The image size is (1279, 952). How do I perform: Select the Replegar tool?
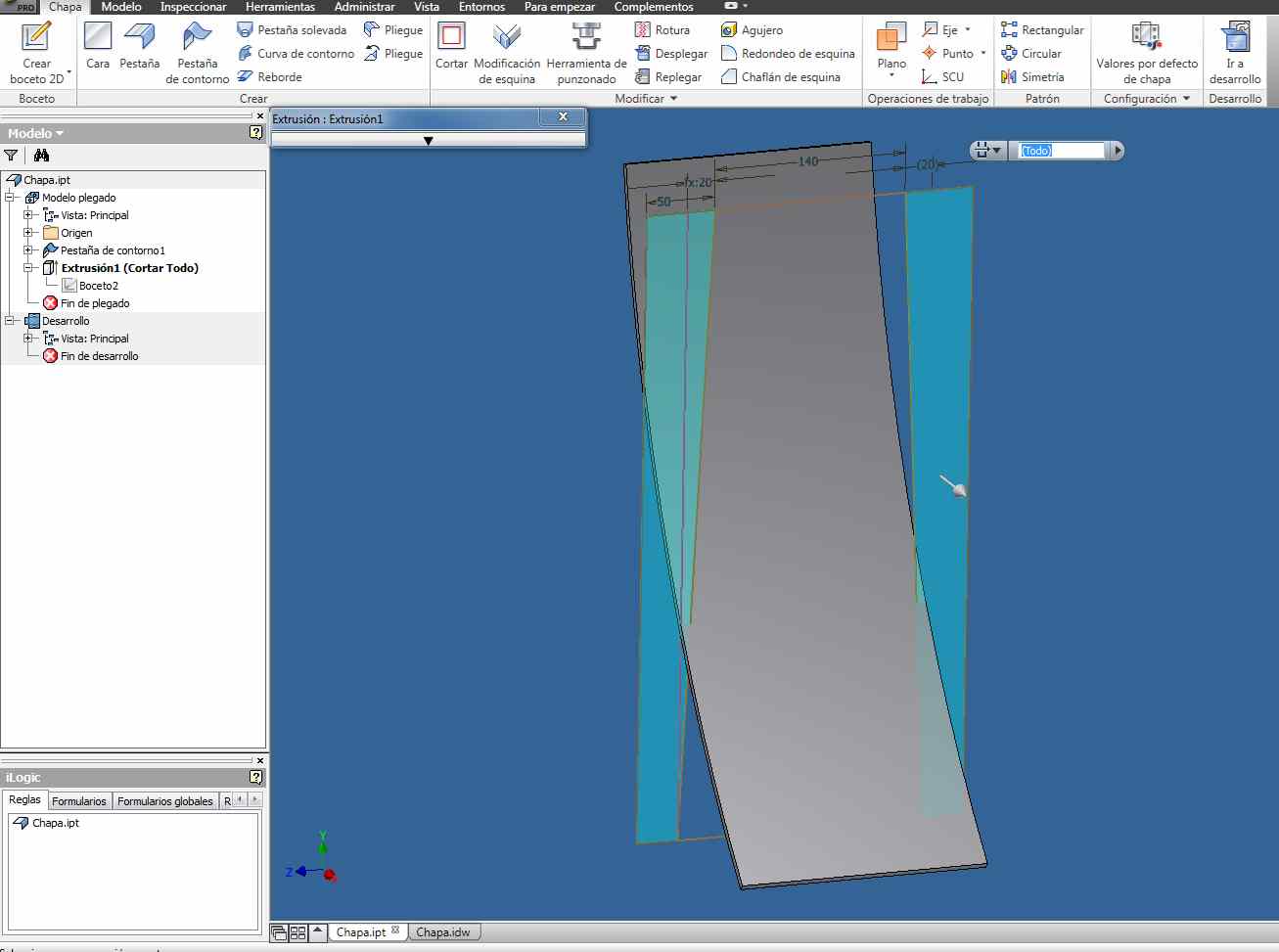click(668, 77)
